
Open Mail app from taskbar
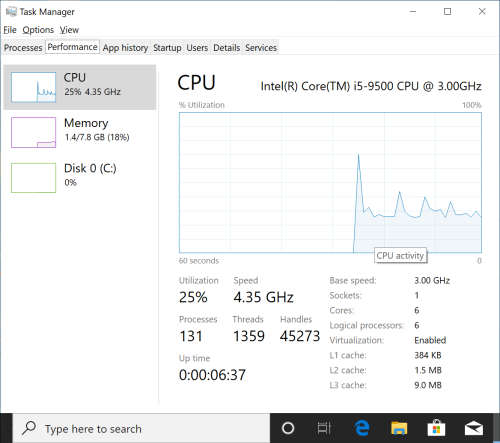click(x=474, y=428)
